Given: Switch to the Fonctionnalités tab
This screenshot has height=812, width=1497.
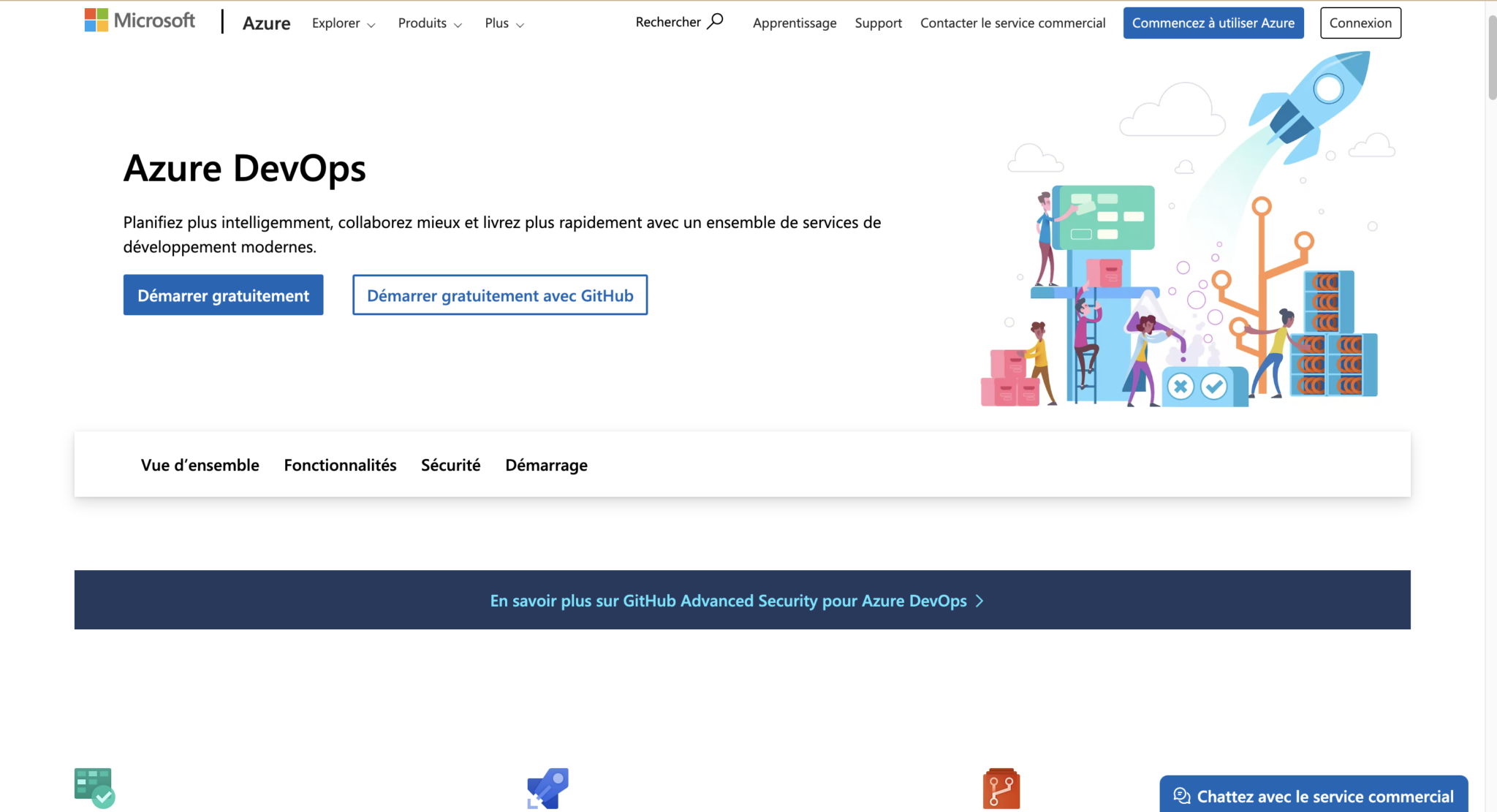Looking at the screenshot, I should point(340,465).
